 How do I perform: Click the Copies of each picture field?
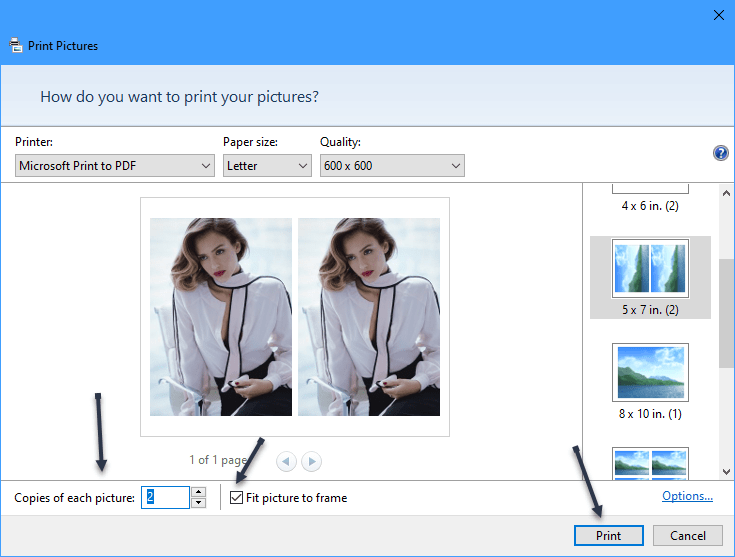point(164,498)
